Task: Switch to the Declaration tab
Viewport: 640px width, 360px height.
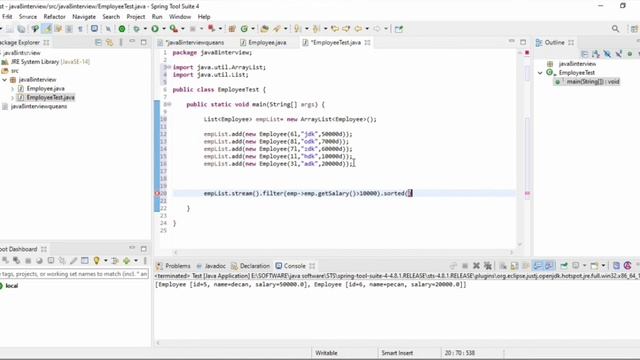Action: click(250, 266)
